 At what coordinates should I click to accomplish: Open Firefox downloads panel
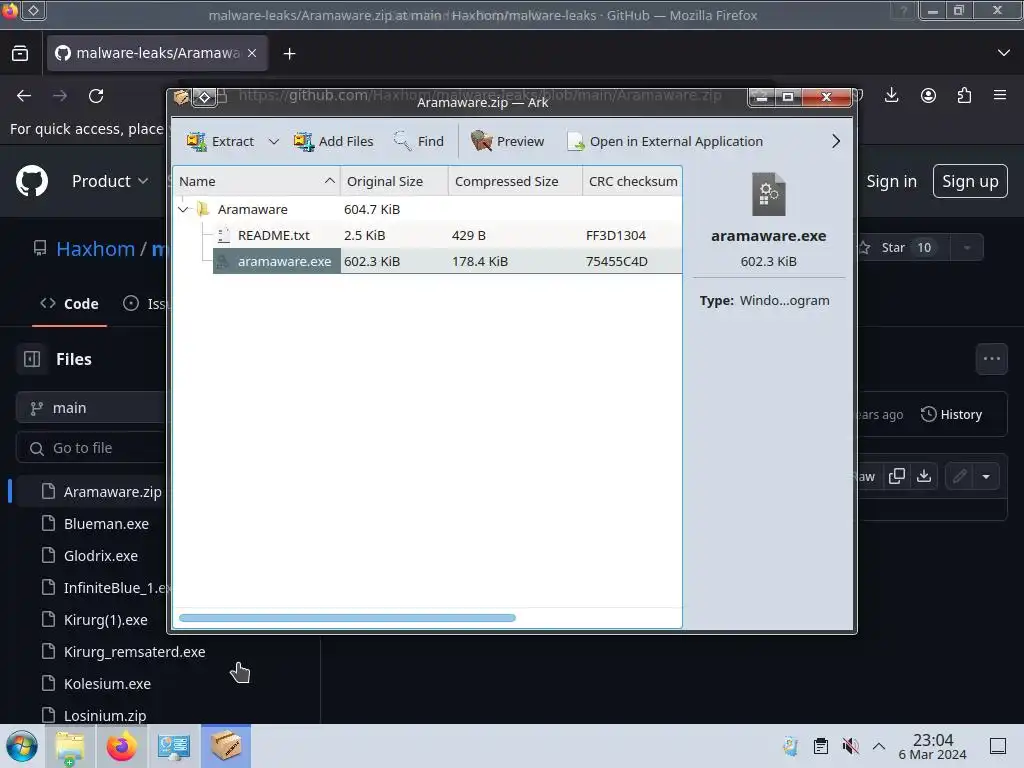tap(891, 95)
